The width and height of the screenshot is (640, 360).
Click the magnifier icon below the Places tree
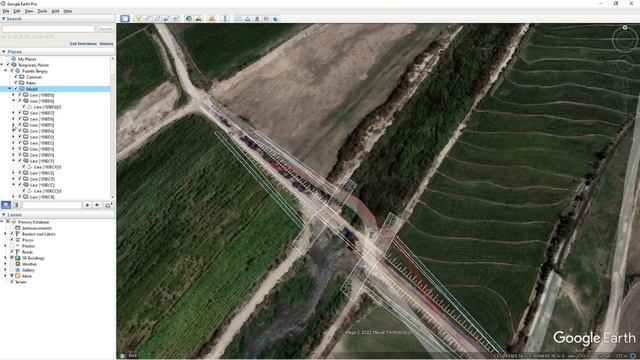(x=6, y=205)
